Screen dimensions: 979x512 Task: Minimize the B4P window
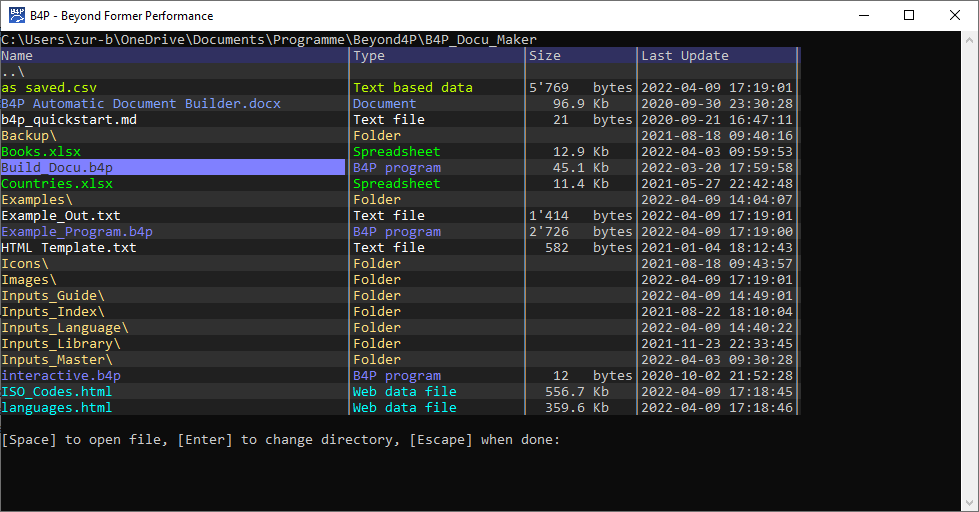864,15
